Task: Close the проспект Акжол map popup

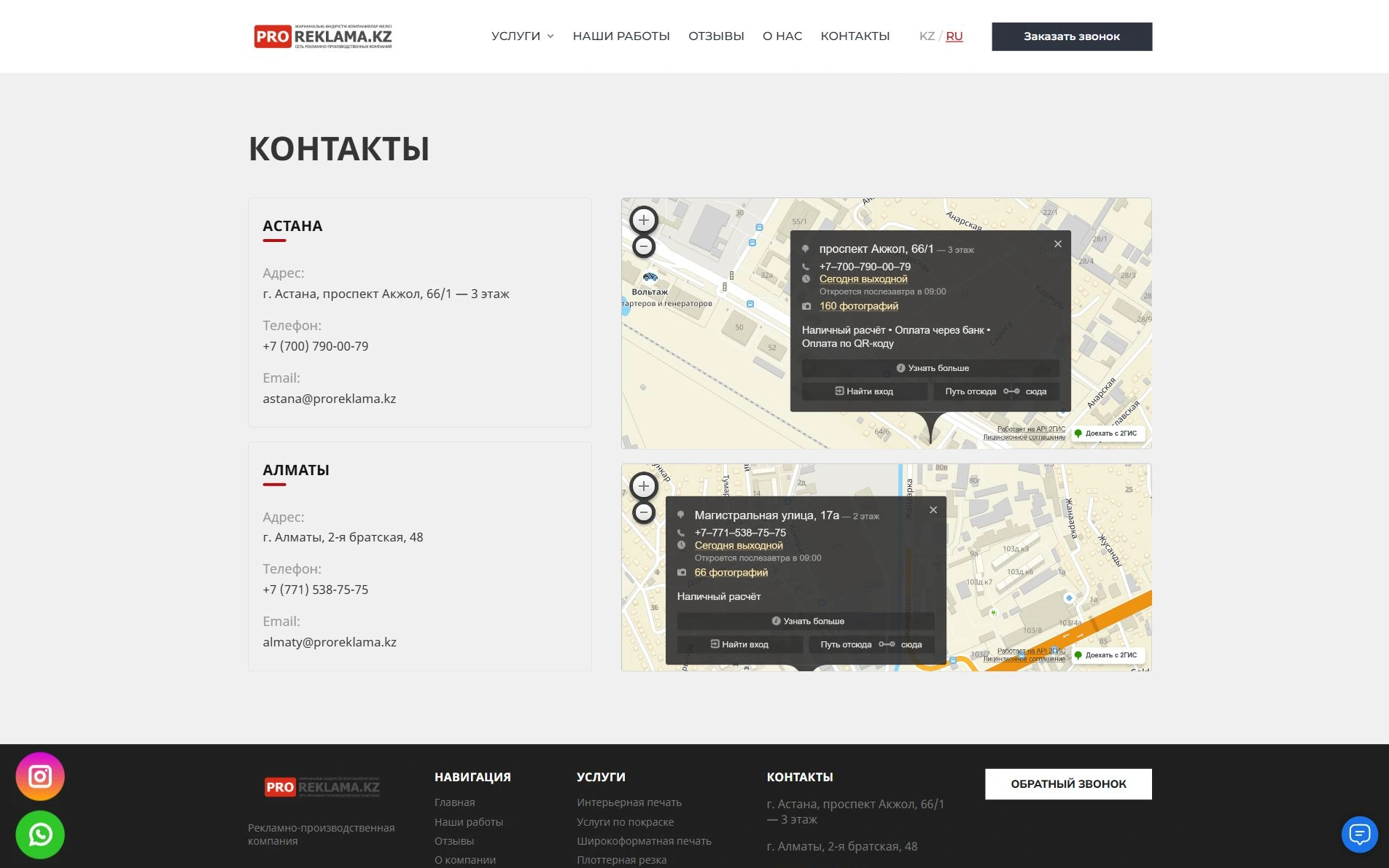Action: pyautogui.click(x=1058, y=244)
